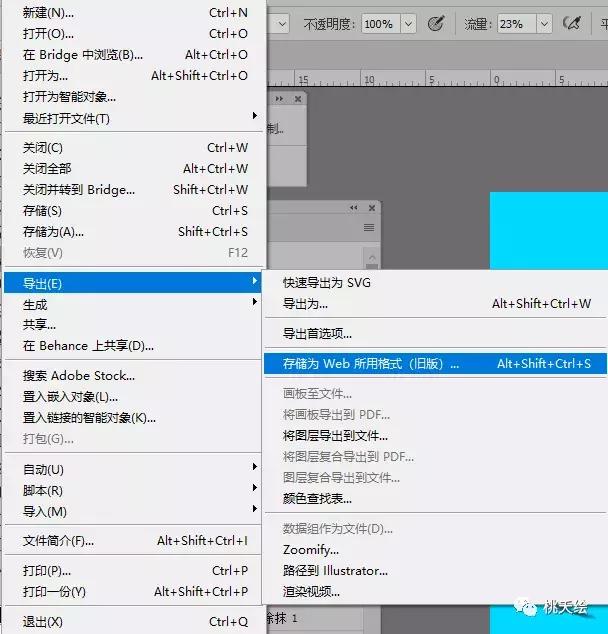Select 关闭全部 menu item
608x634 pixels.
pyautogui.click(x=135, y=169)
